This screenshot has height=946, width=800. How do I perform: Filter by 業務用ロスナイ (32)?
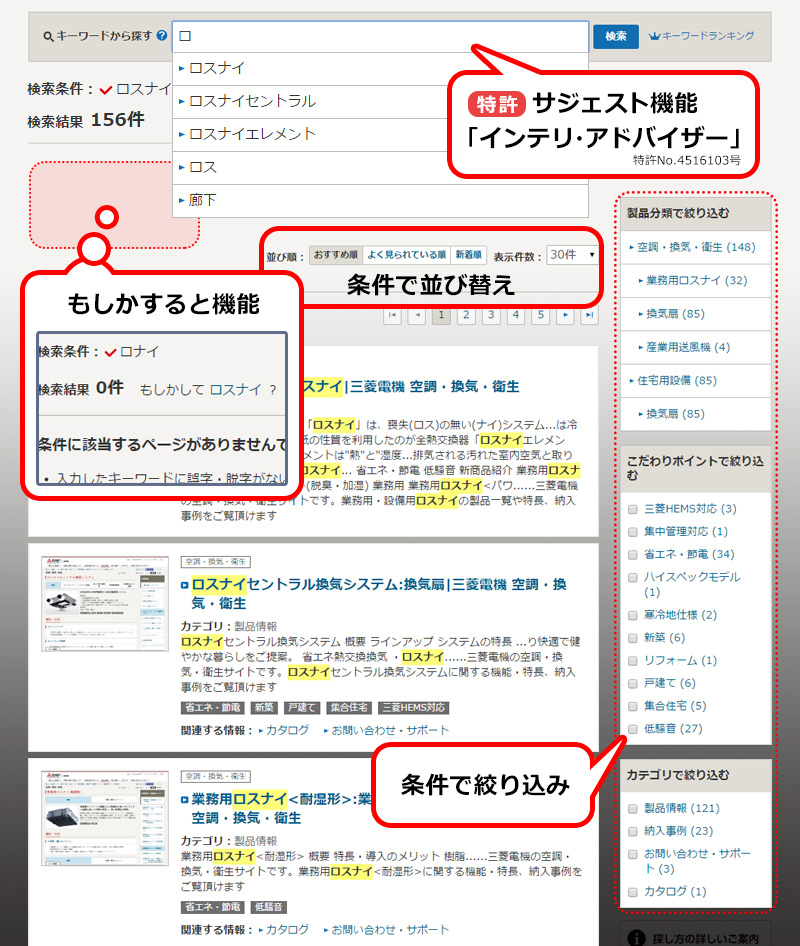coord(696,281)
